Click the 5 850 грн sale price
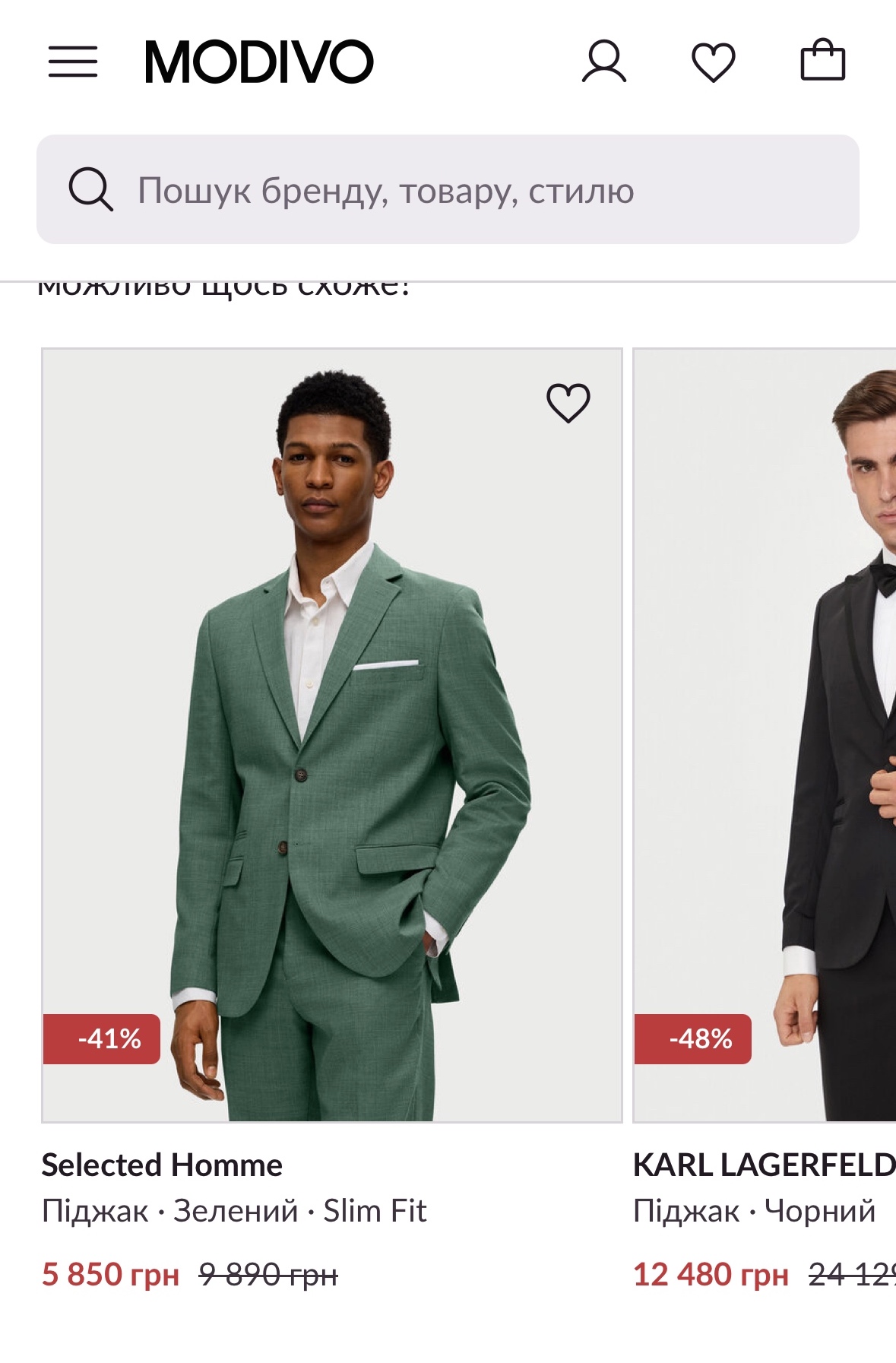 (x=110, y=1274)
